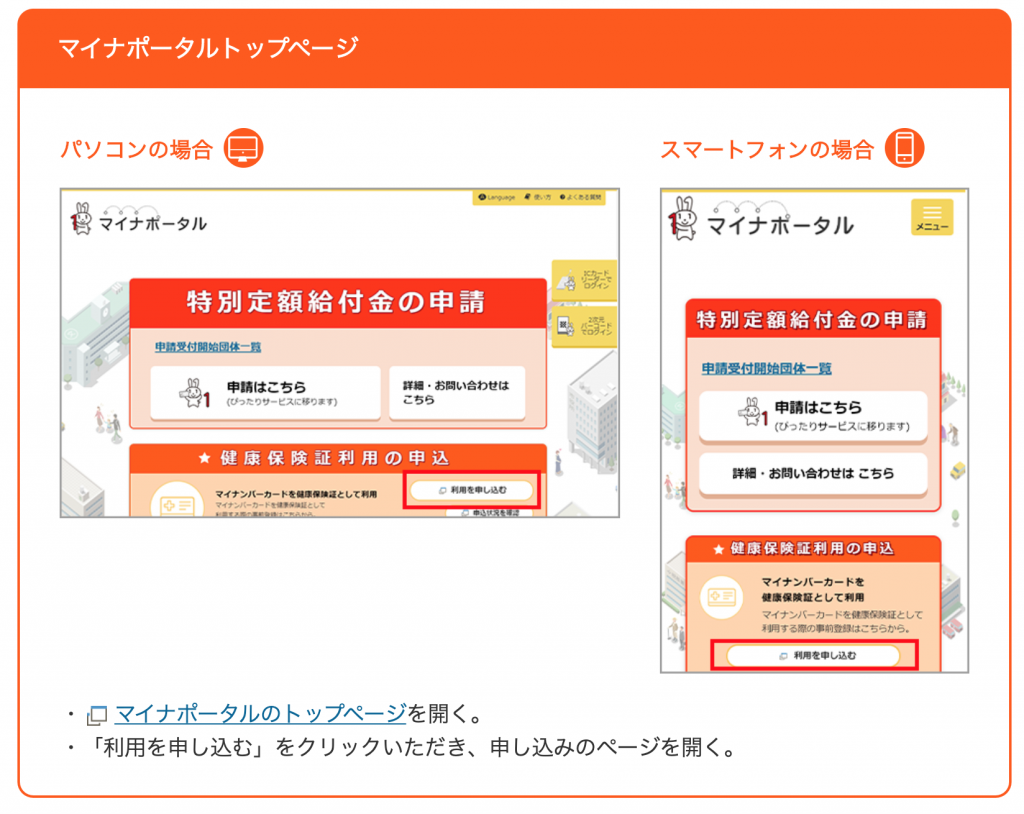Click 申請受付開始団体一覧 link in PC view
The image size is (1024, 814).
coord(207,347)
